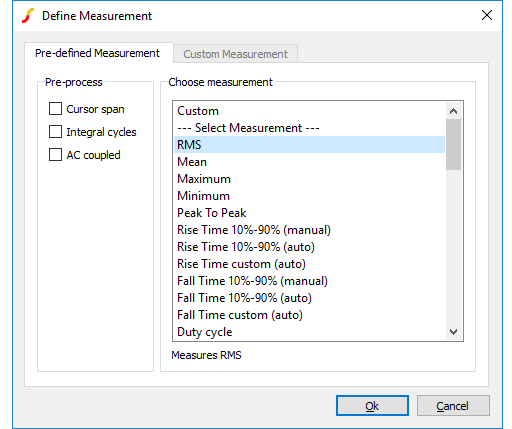Click the list scroll up arrow
The image size is (512, 429).
[x=453, y=111]
